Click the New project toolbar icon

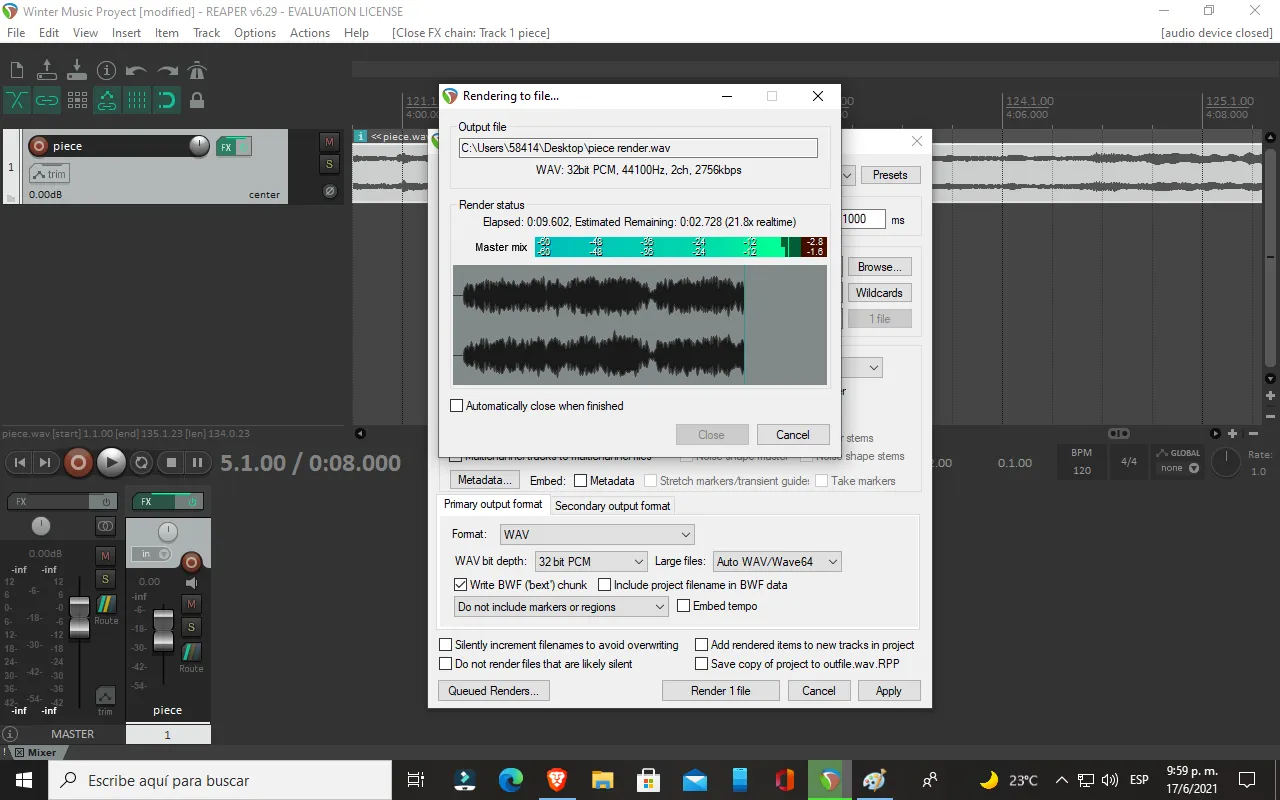pos(17,70)
